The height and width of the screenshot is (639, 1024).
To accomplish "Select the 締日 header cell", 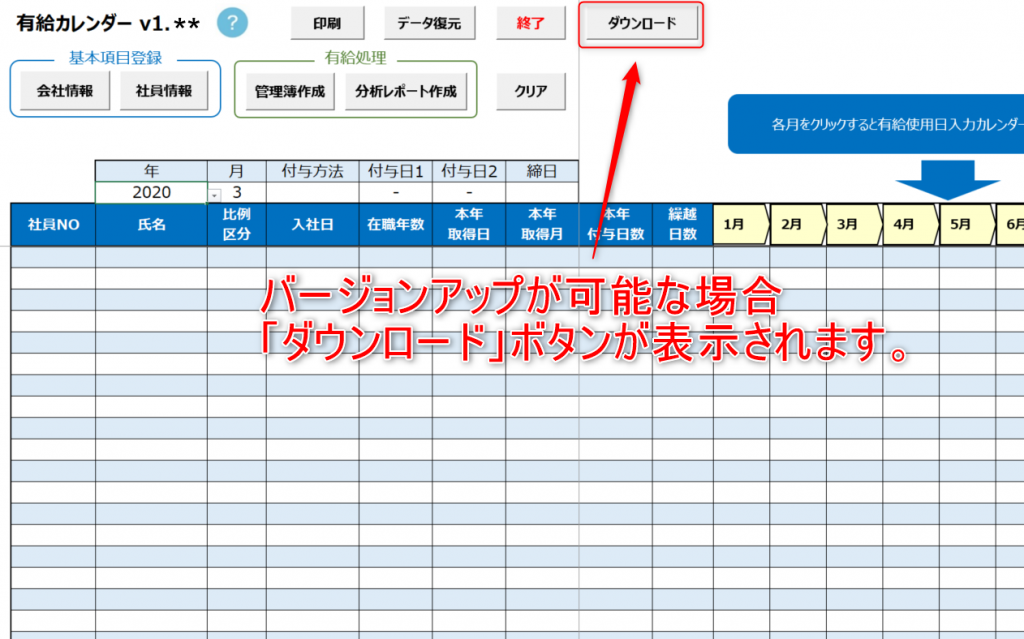I will point(542,171).
